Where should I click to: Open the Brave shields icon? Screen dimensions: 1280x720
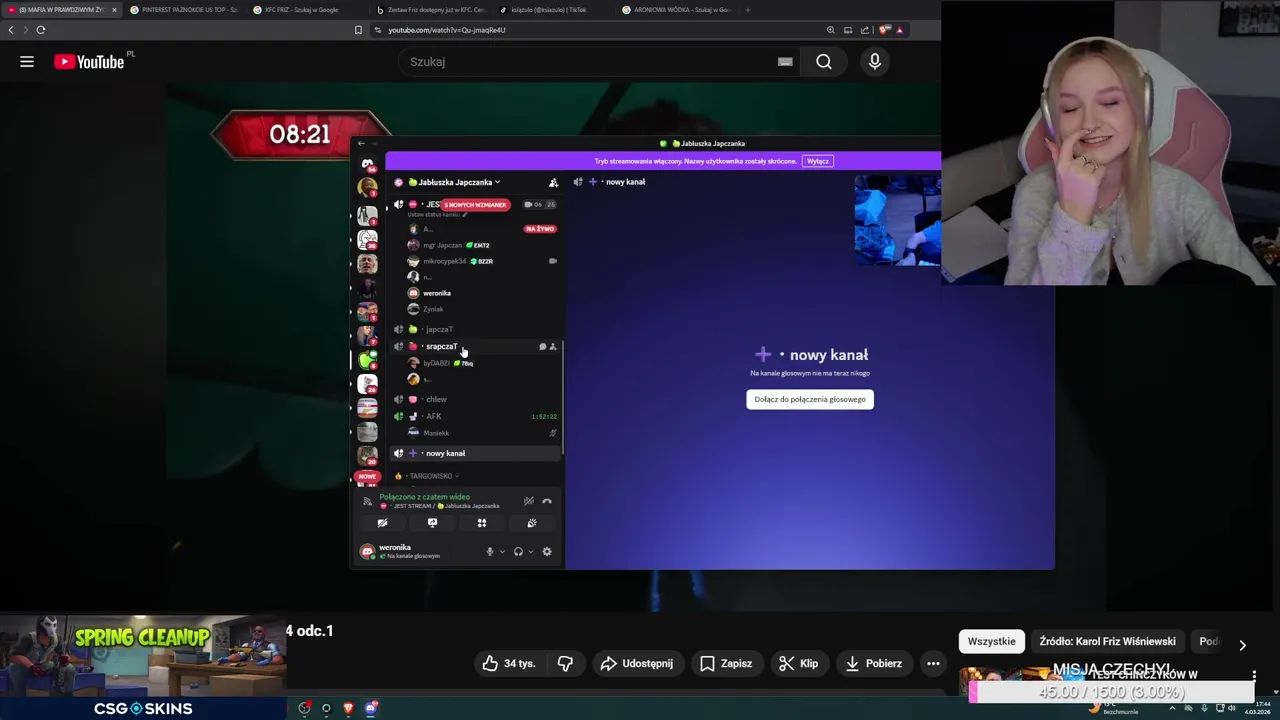tap(884, 30)
